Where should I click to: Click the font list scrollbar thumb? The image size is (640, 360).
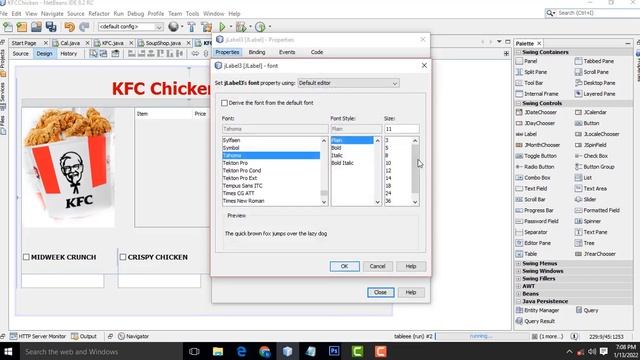tap(324, 193)
